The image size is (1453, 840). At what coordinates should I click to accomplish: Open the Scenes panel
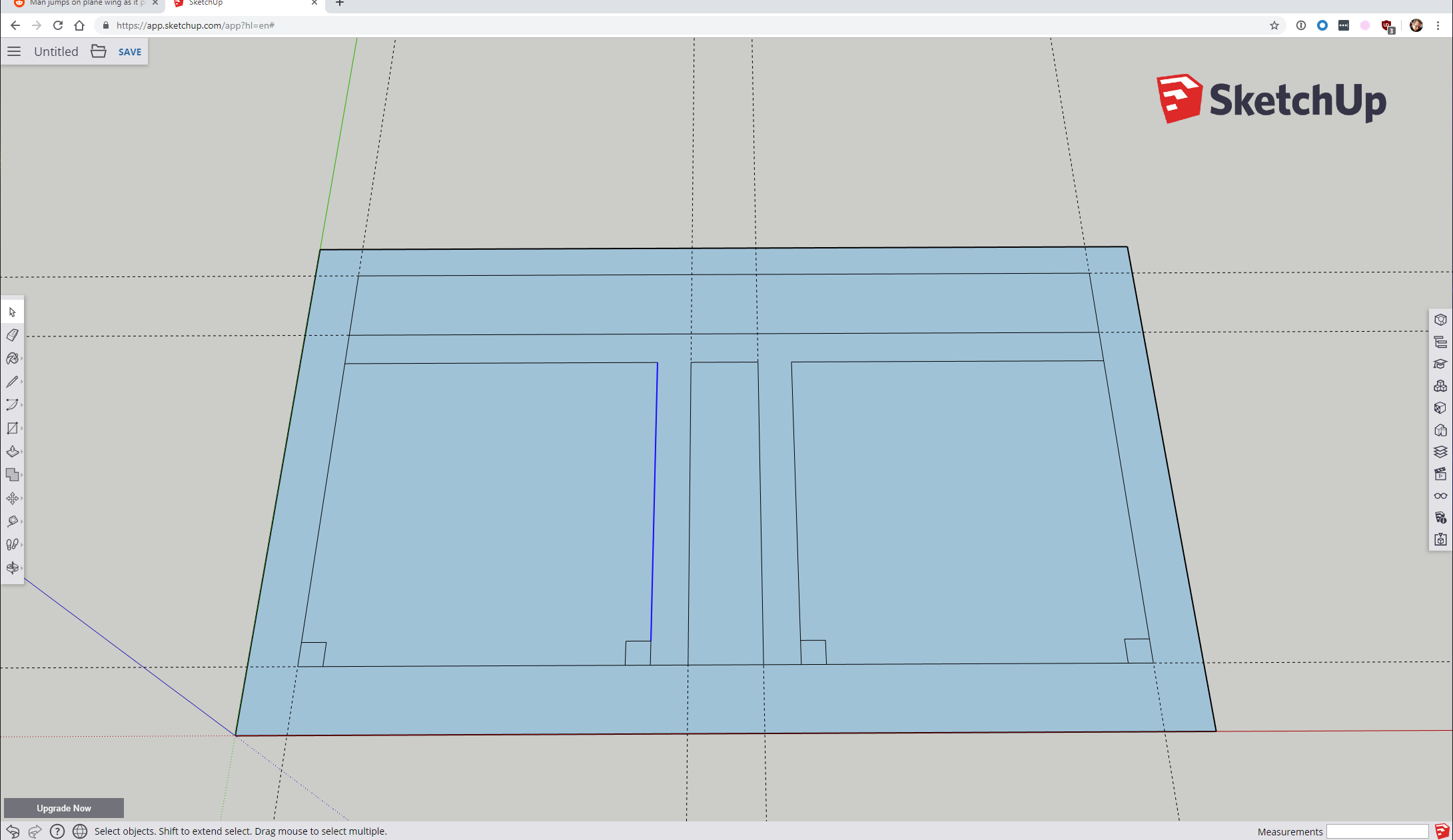click(1440, 474)
